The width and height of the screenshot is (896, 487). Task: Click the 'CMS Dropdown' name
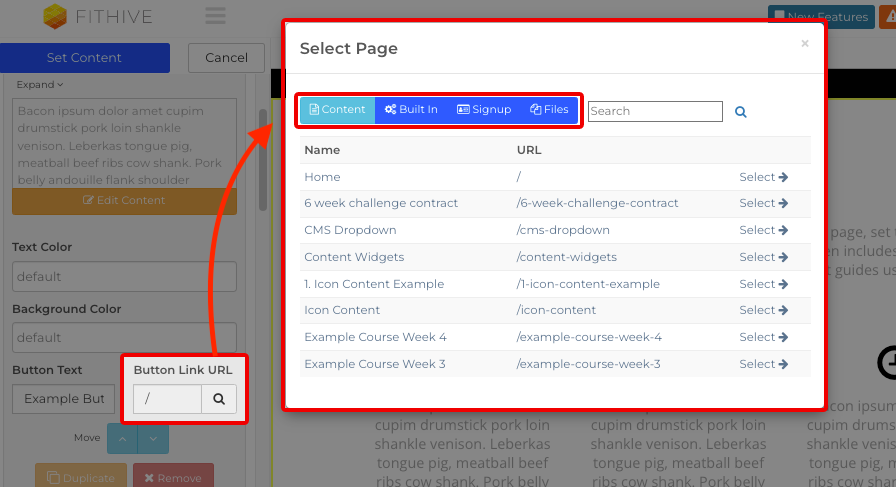350,230
